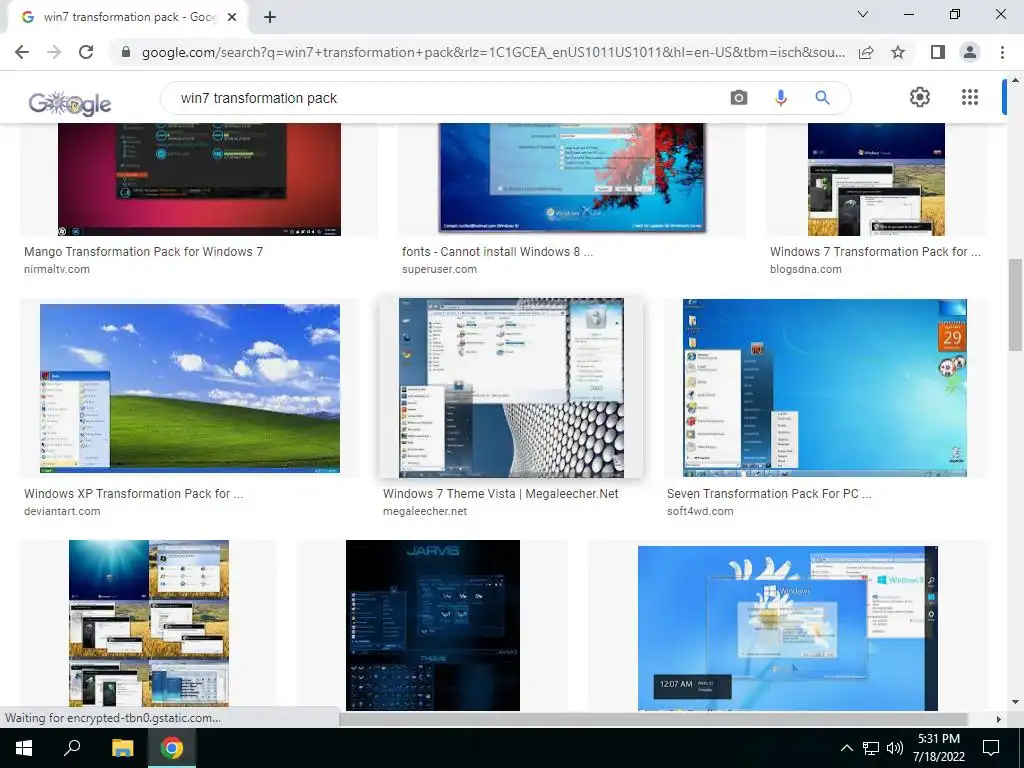Image resolution: width=1024 pixels, height=768 pixels.
Task: Open the volume tray icon
Action: coord(895,748)
